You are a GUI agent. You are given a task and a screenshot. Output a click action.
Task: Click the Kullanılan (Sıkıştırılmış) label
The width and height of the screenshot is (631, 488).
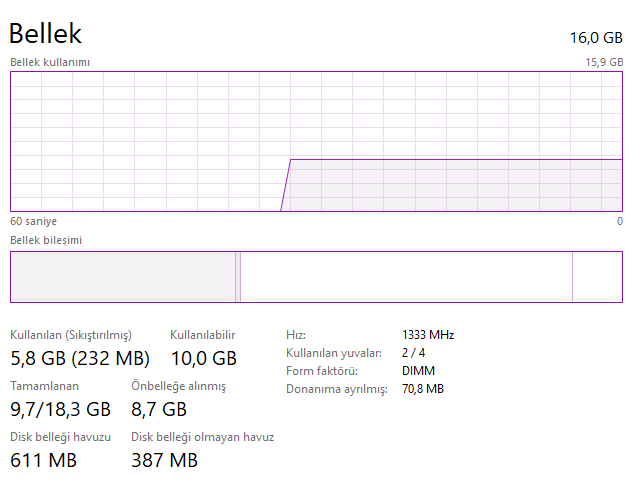70,335
